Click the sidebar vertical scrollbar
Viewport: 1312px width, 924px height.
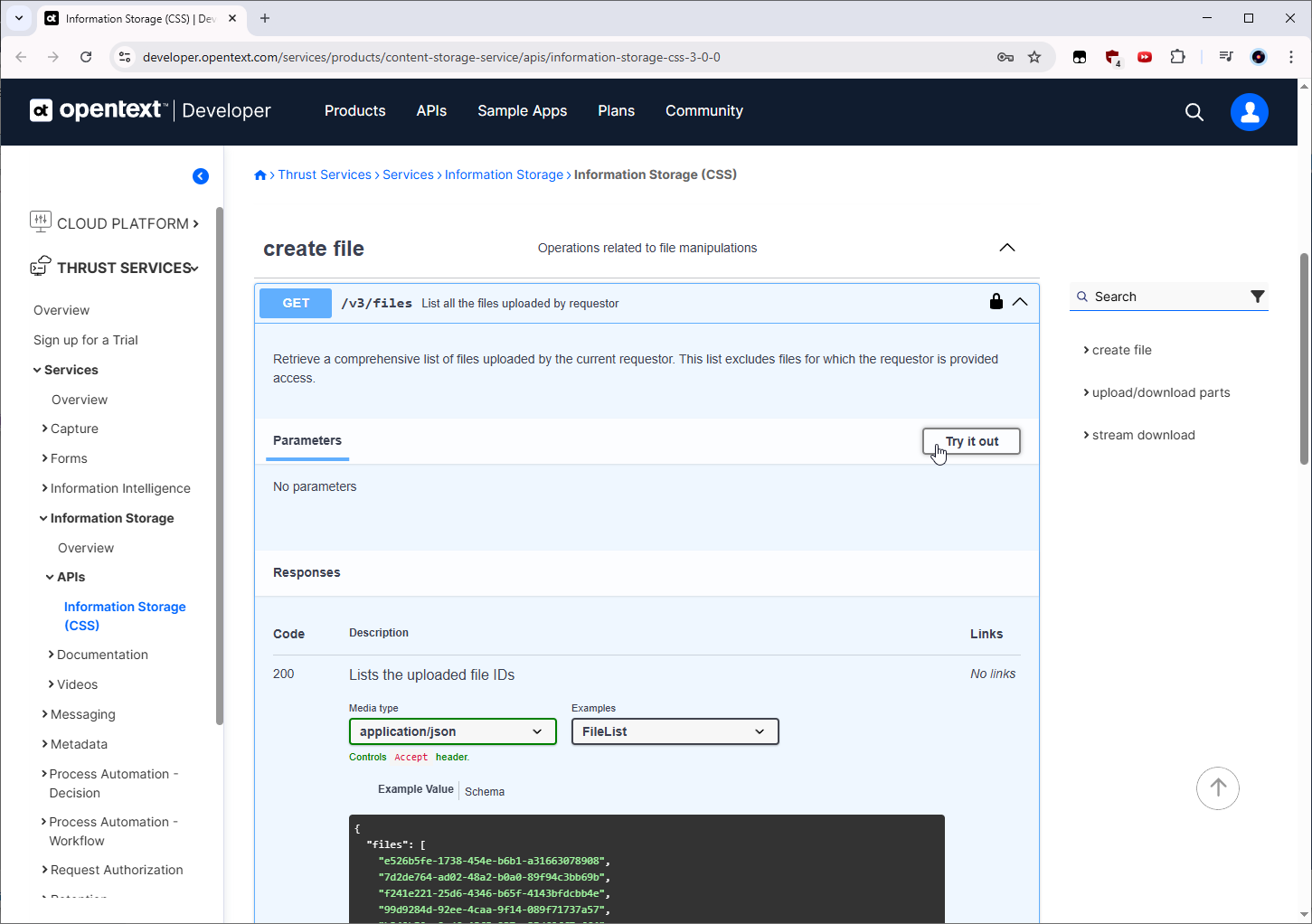pos(220,466)
